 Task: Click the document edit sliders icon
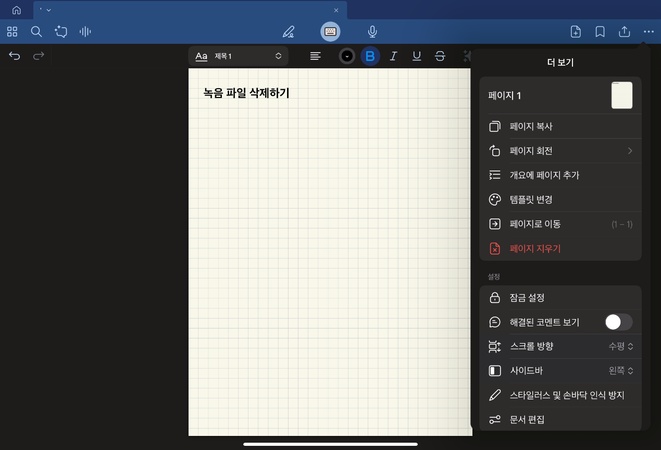tap(495, 420)
